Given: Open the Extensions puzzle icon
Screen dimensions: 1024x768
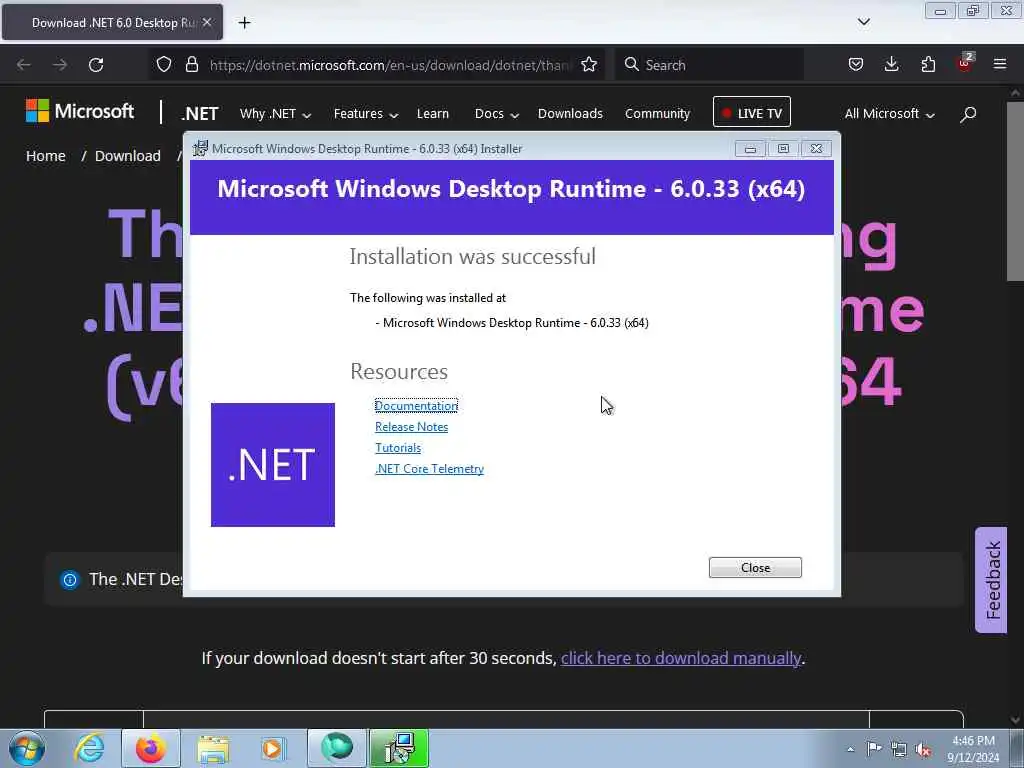Looking at the screenshot, I should point(928,64).
